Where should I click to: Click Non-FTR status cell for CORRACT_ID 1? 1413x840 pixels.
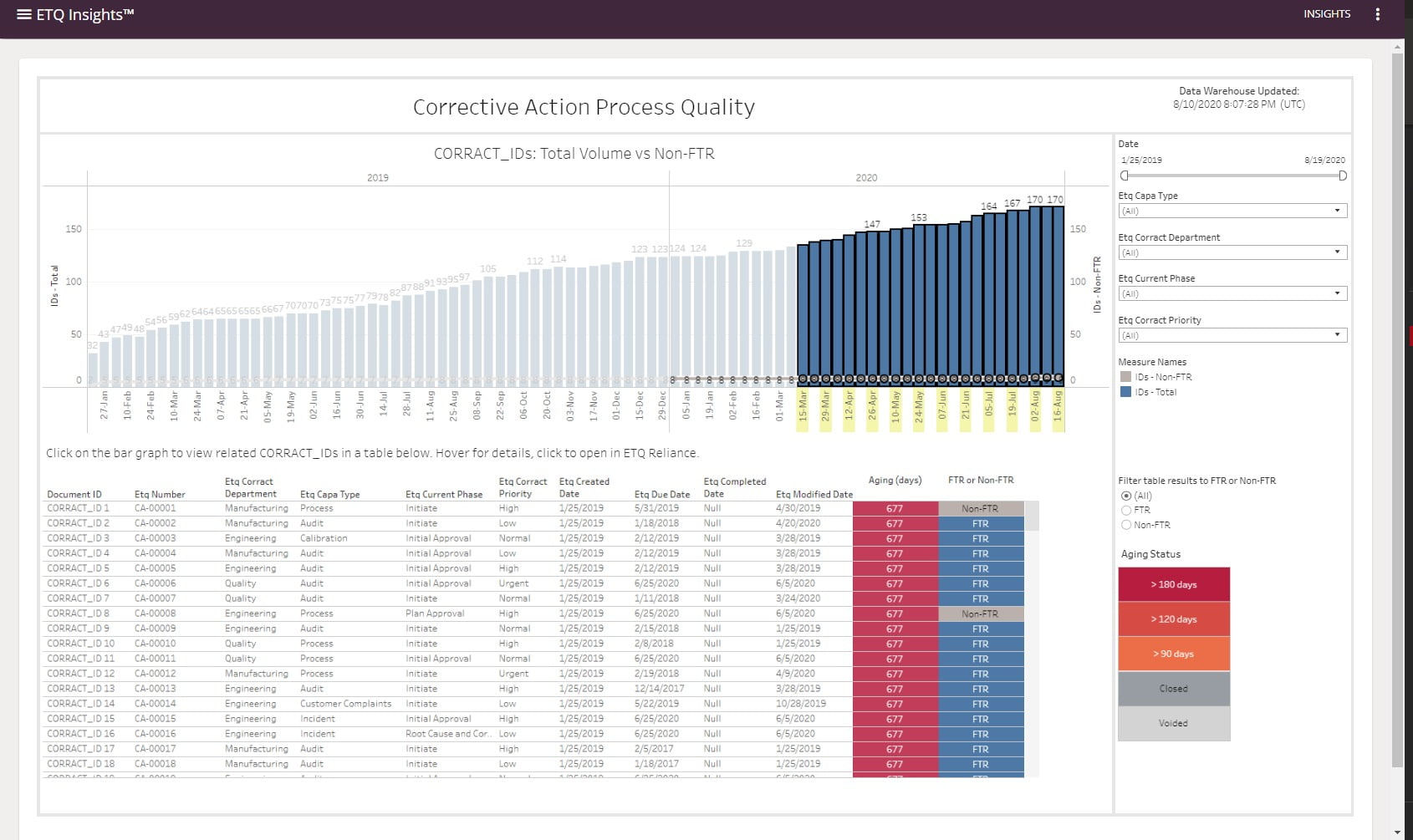click(x=981, y=508)
